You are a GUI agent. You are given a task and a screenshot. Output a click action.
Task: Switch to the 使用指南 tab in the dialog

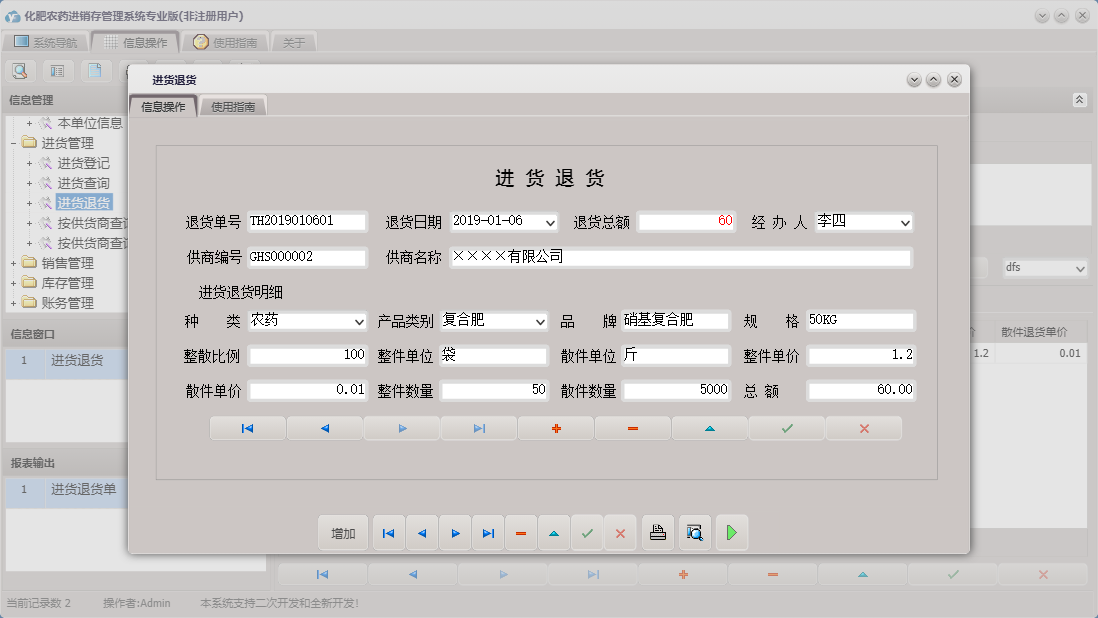tap(232, 104)
